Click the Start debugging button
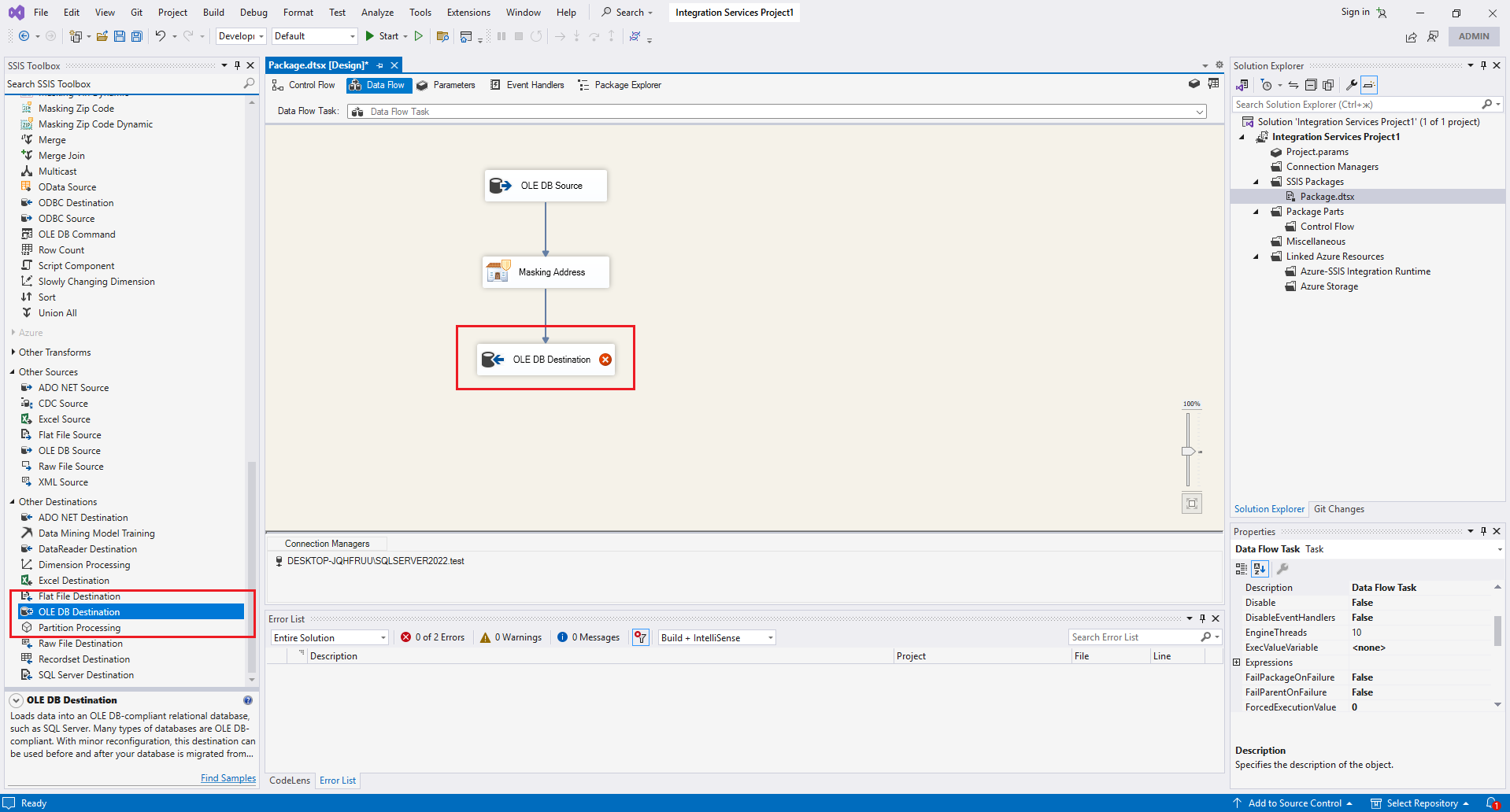The image size is (1510, 812). (x=383, y=36)
